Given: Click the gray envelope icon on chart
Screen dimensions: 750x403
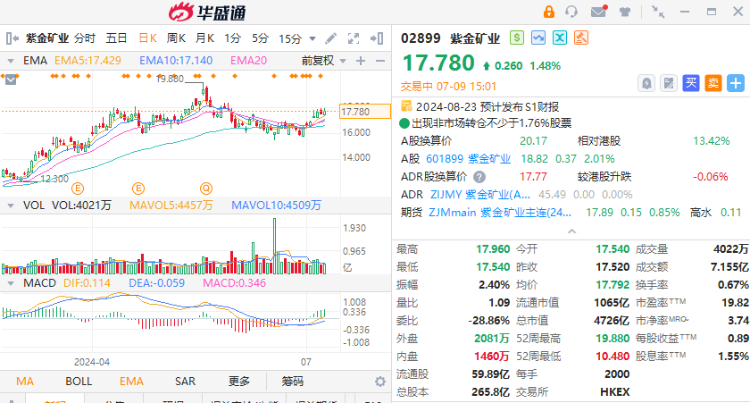Looking at the screenshot, I should click(11, 80).
